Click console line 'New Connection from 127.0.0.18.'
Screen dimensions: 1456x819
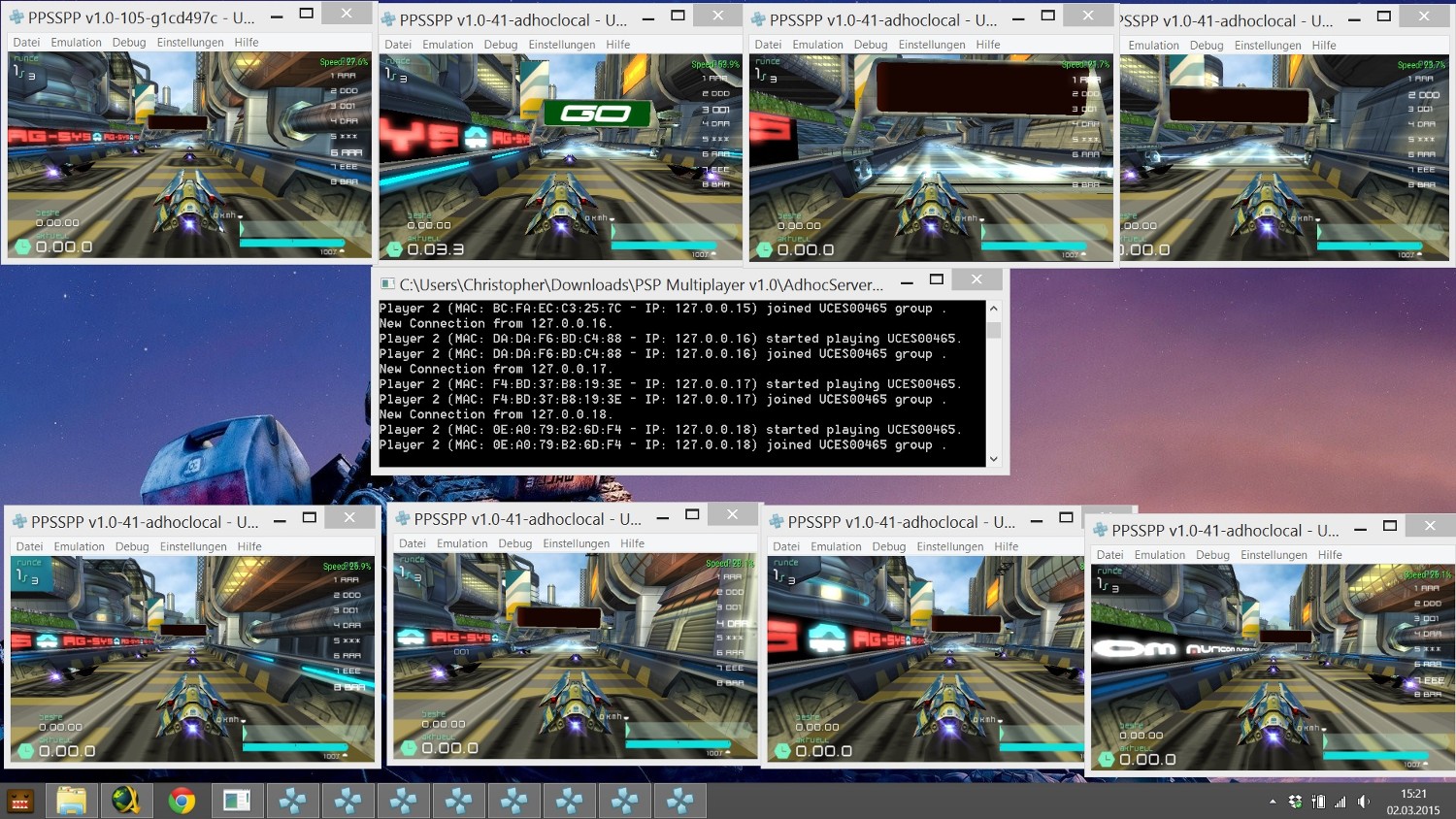tap(495, 414)
